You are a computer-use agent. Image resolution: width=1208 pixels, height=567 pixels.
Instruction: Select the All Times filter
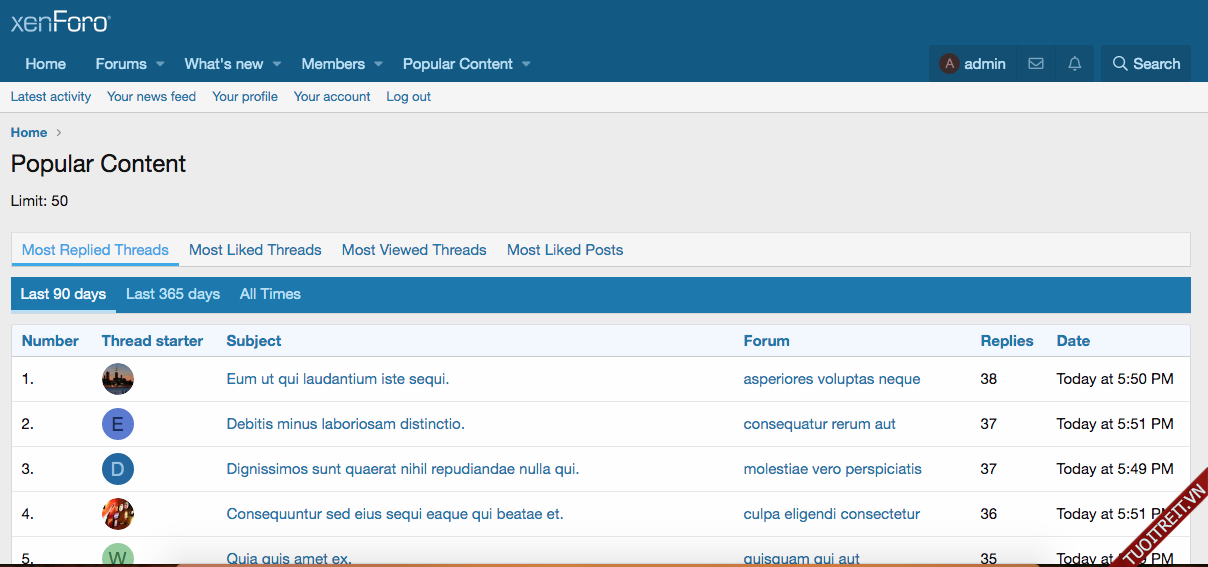[x=270, y=294]
